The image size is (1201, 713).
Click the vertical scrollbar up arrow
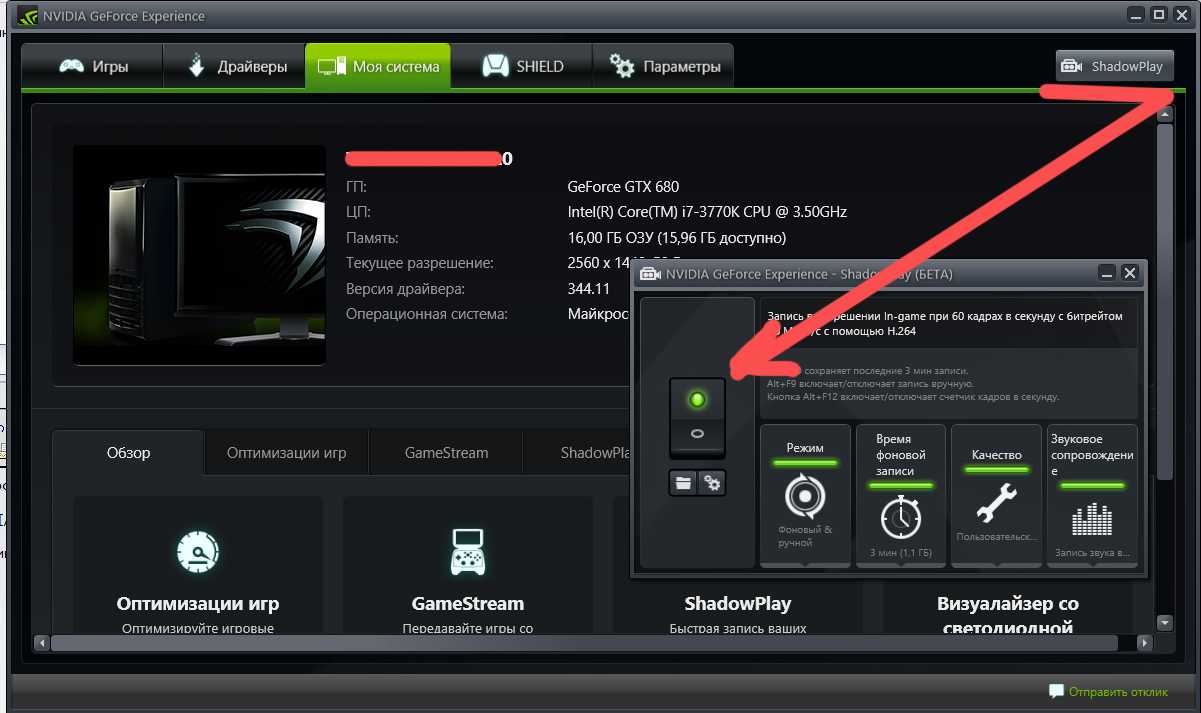(x=1164, y=115)
